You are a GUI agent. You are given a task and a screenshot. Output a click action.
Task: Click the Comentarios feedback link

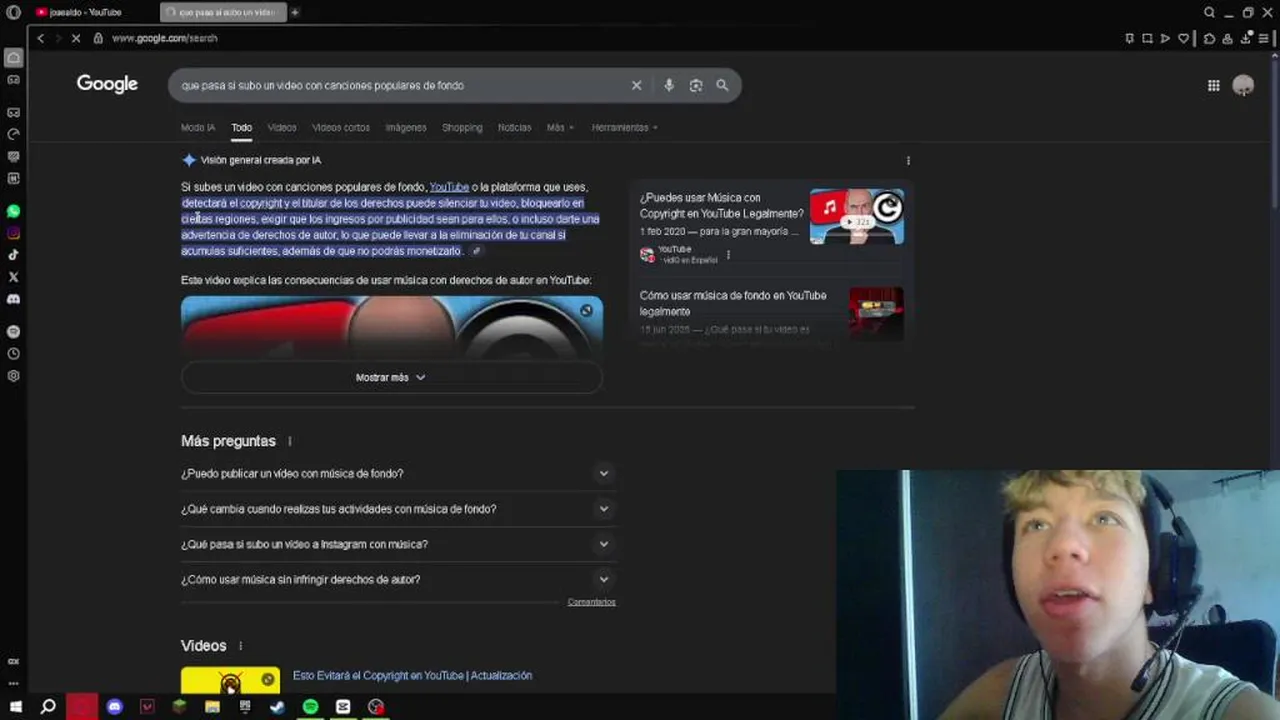point(591,602)
